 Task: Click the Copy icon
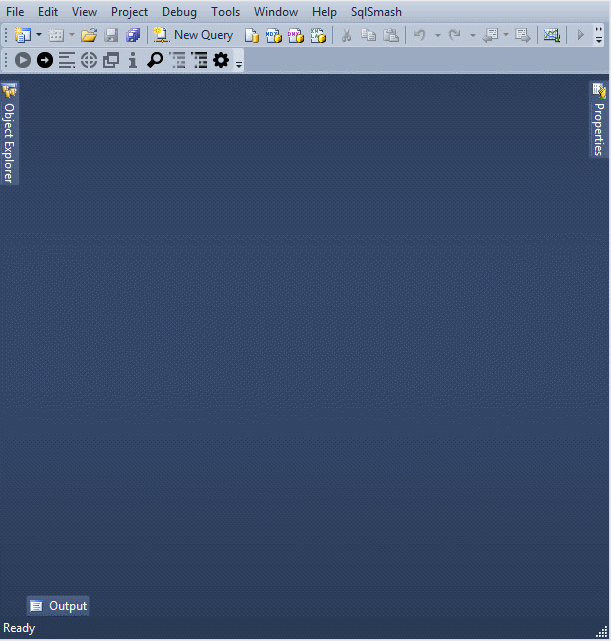(369, 36)
